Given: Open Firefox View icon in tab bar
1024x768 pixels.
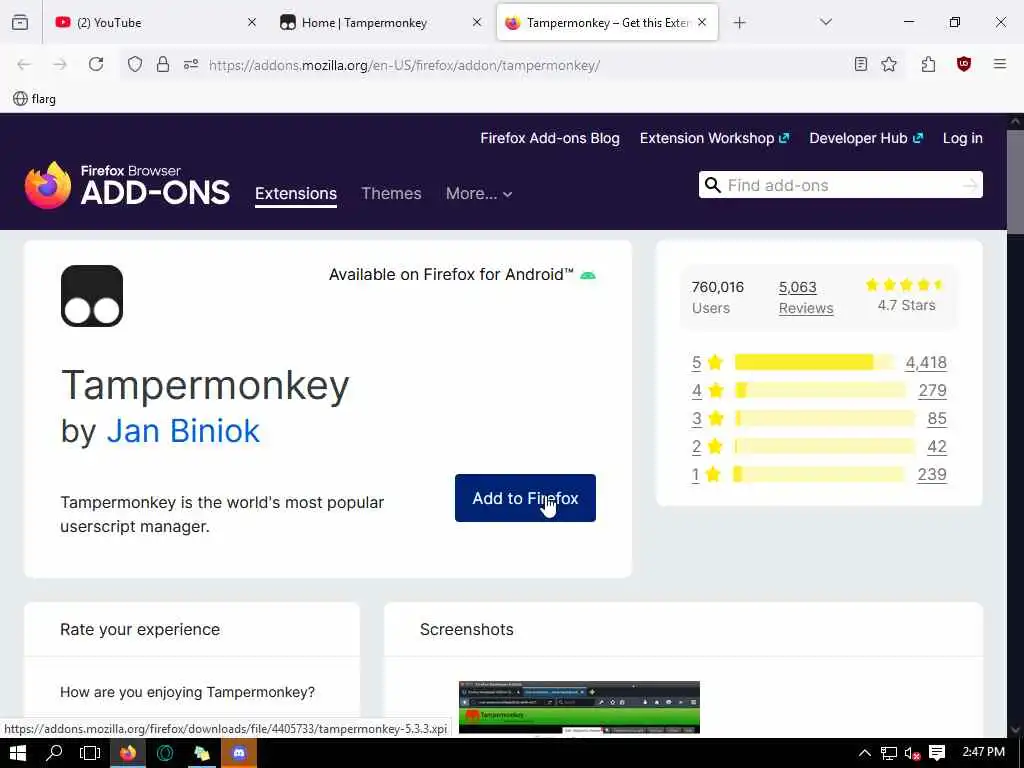Looking at the screenshot, I should (20, 22).
